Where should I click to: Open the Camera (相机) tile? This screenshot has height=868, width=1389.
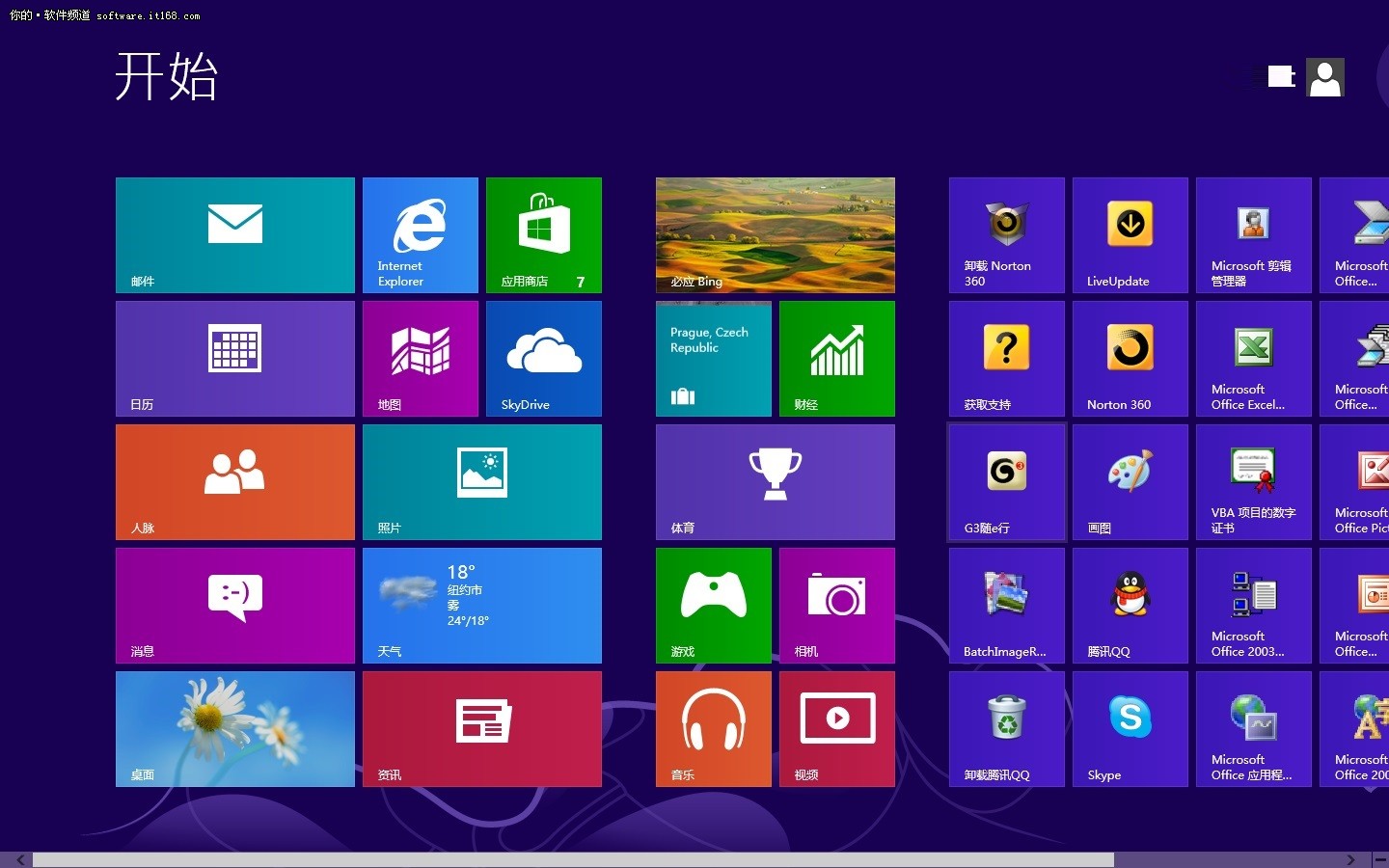coord(837,606)
